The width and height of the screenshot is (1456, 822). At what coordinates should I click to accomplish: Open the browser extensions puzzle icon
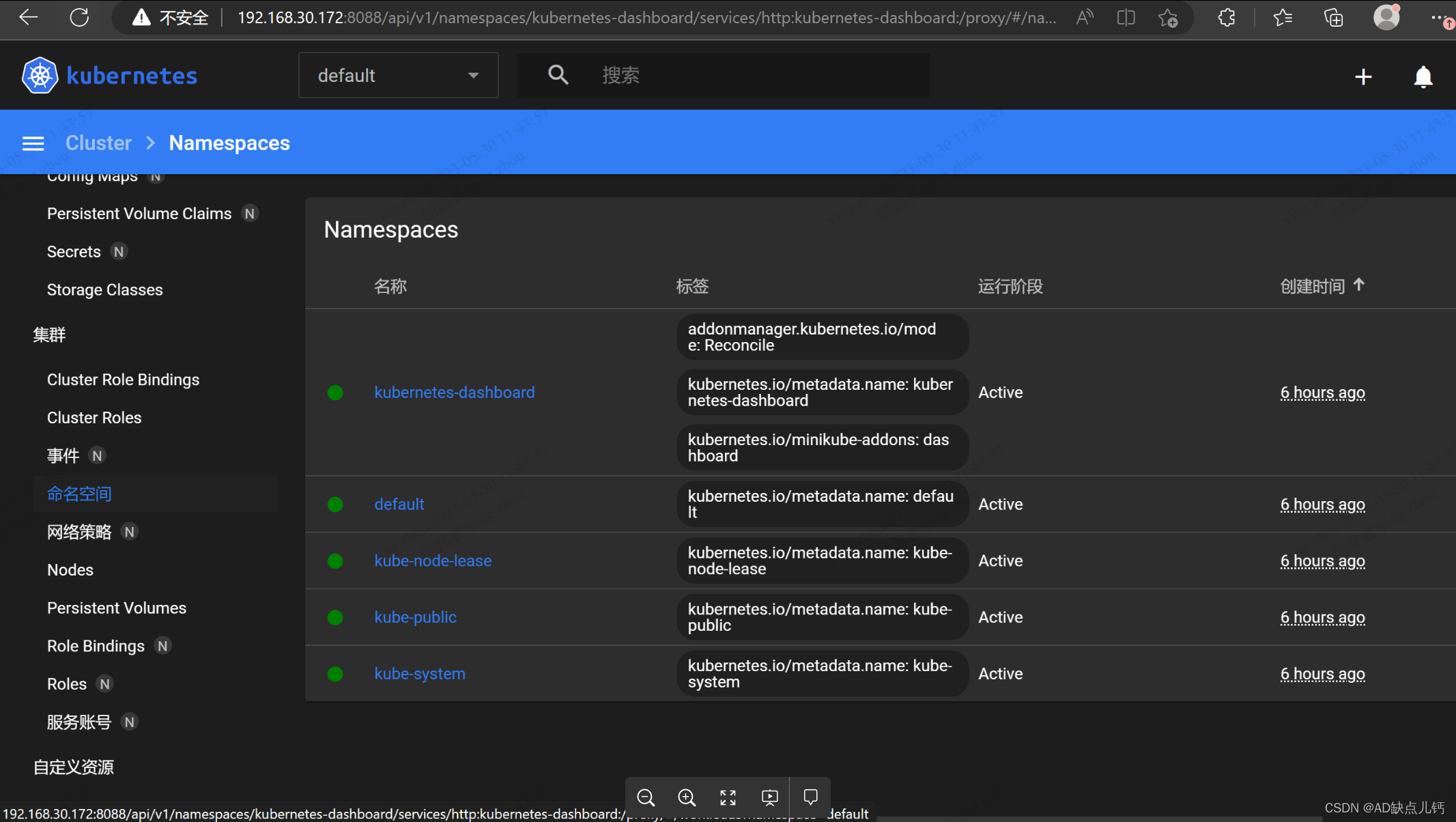point(1227,18)
